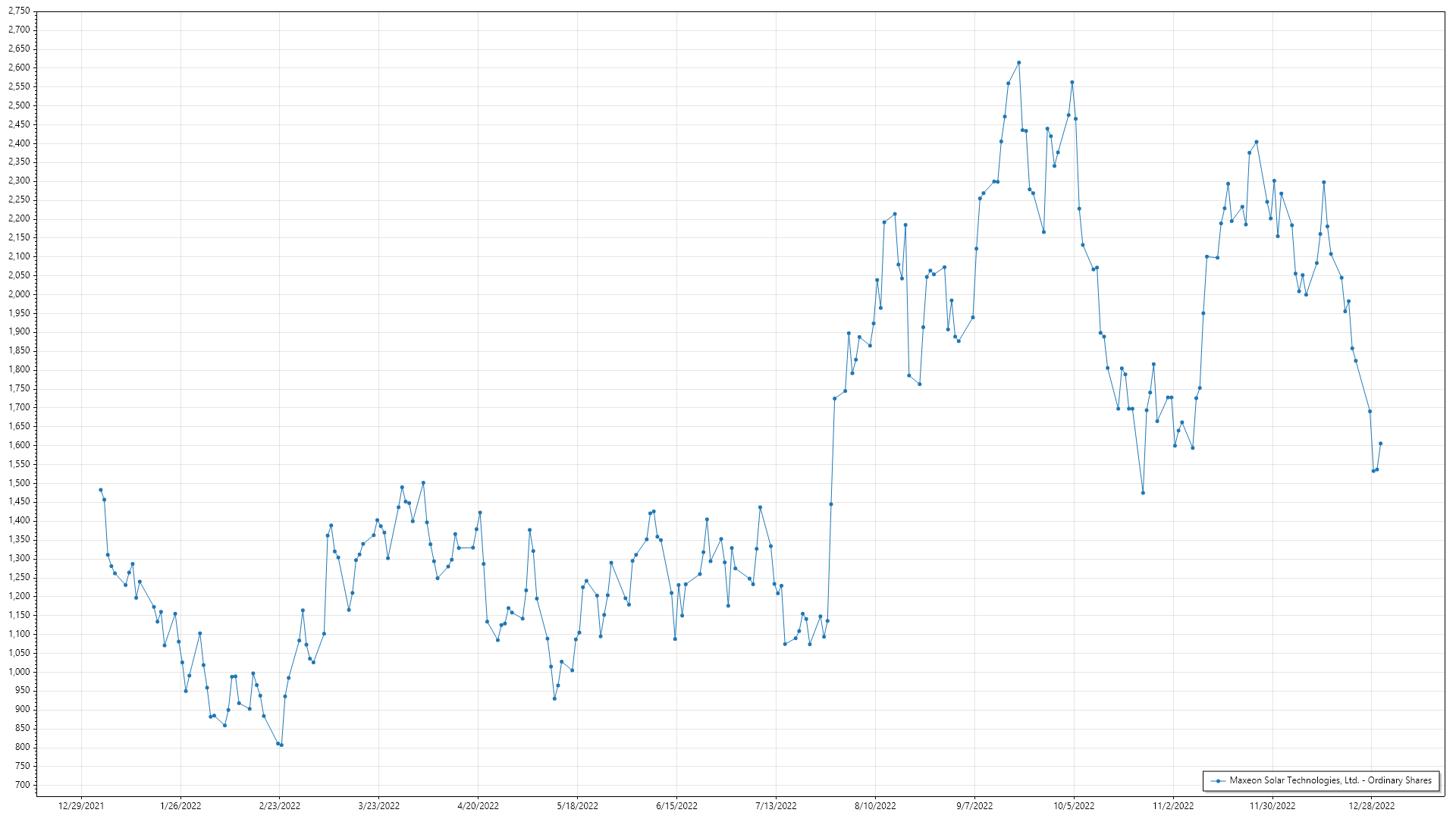1456x819 pixels.
Task: Click the 4/20/2022 x-axis date label
Action: click(478, 805)
